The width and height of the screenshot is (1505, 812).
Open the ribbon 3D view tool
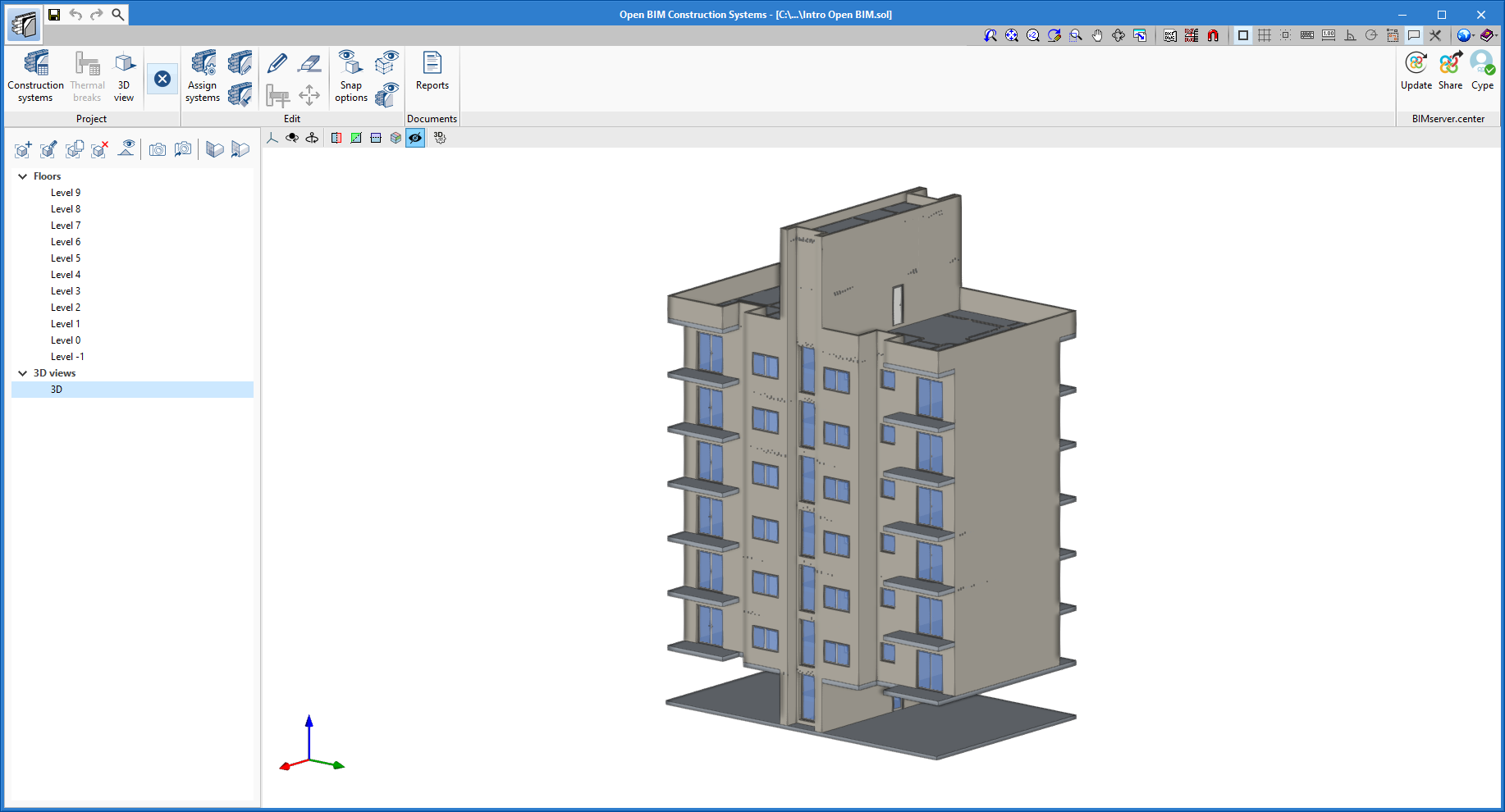click(x=124, y=76)
